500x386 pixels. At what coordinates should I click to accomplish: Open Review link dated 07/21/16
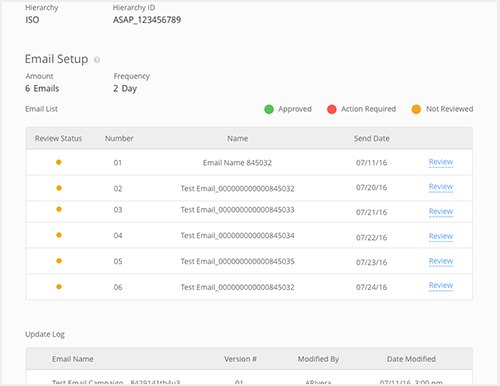click(x=441, y=212)
